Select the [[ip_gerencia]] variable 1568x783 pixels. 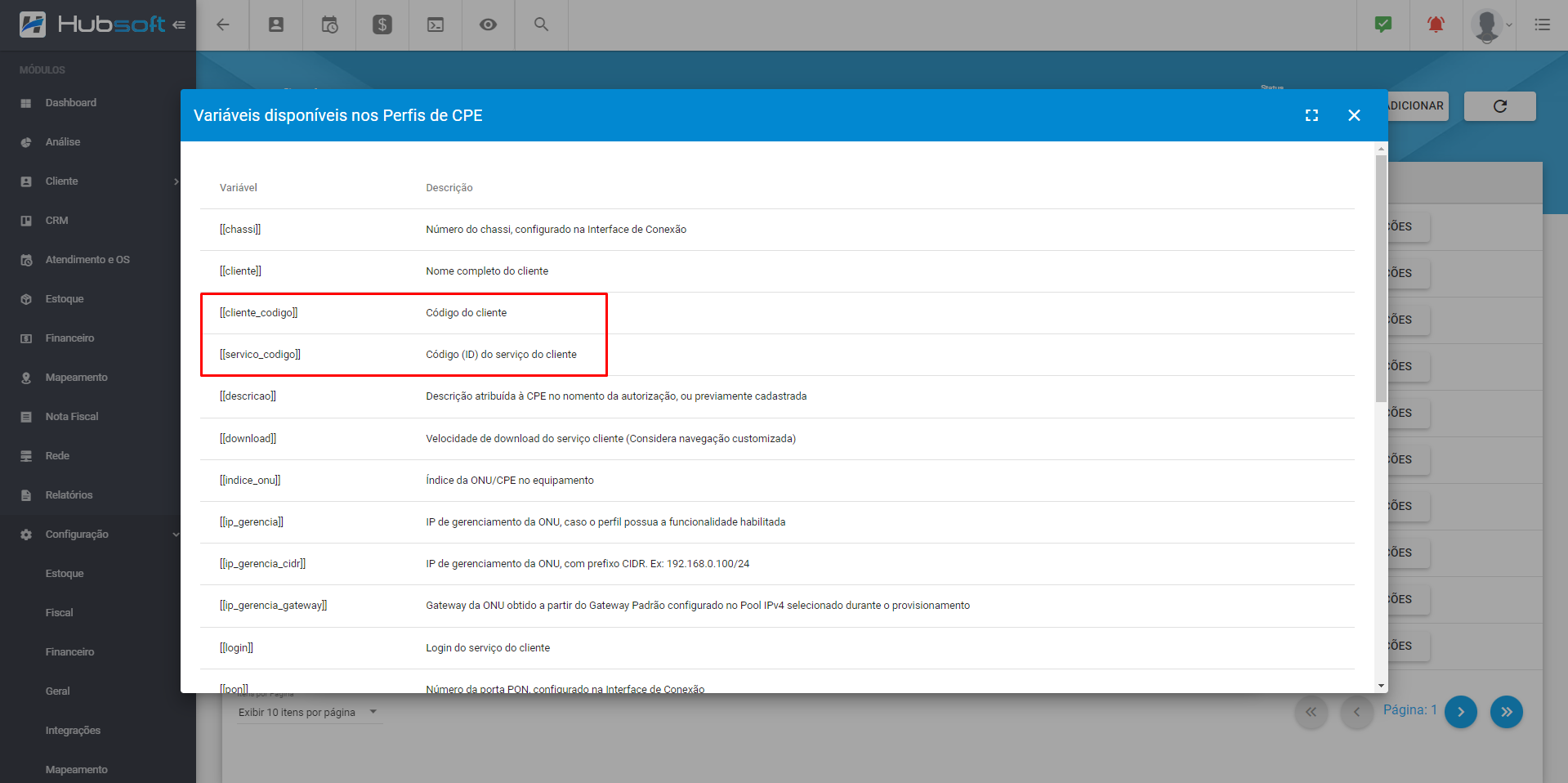(x=252, y=522)
